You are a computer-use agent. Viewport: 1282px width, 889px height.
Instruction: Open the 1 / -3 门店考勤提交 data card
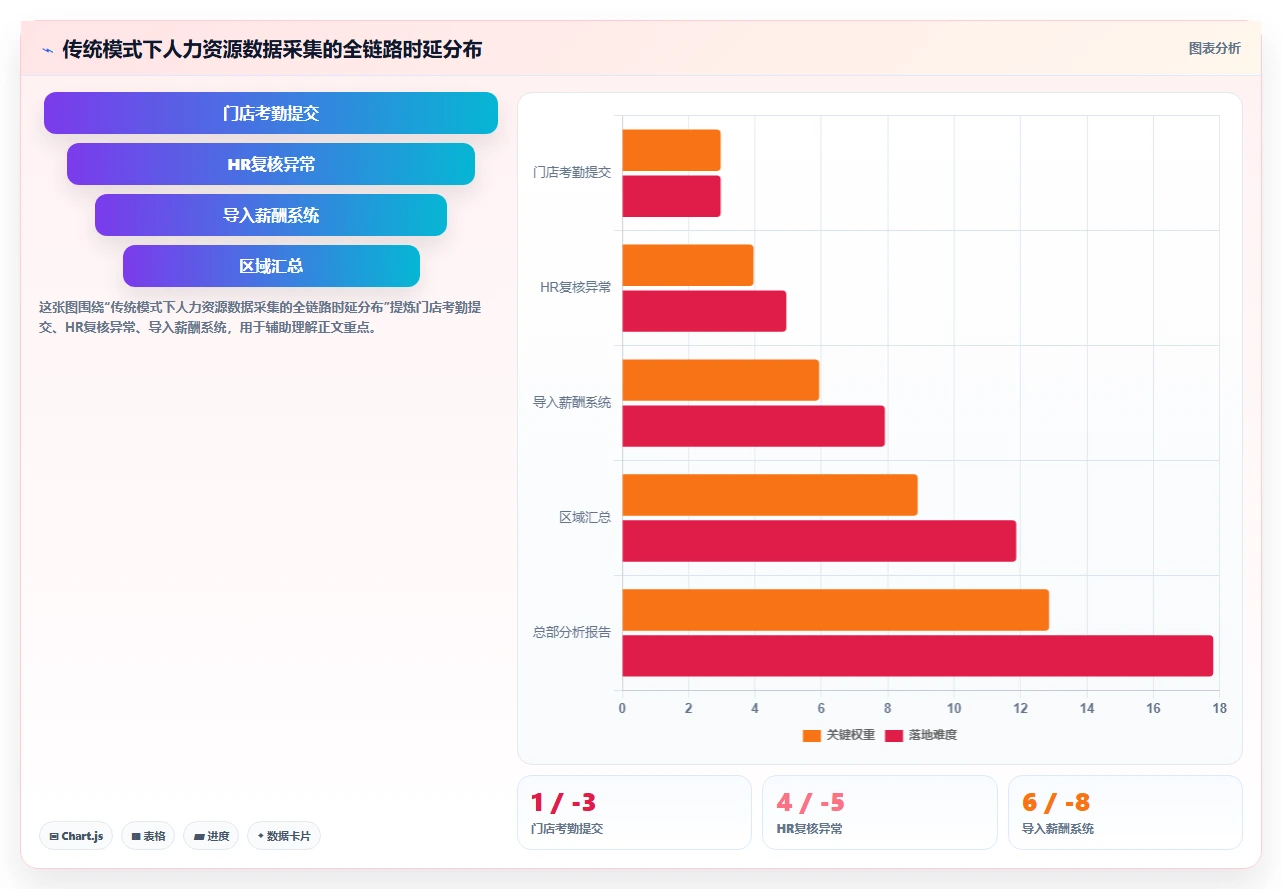[x=634, y=812]
